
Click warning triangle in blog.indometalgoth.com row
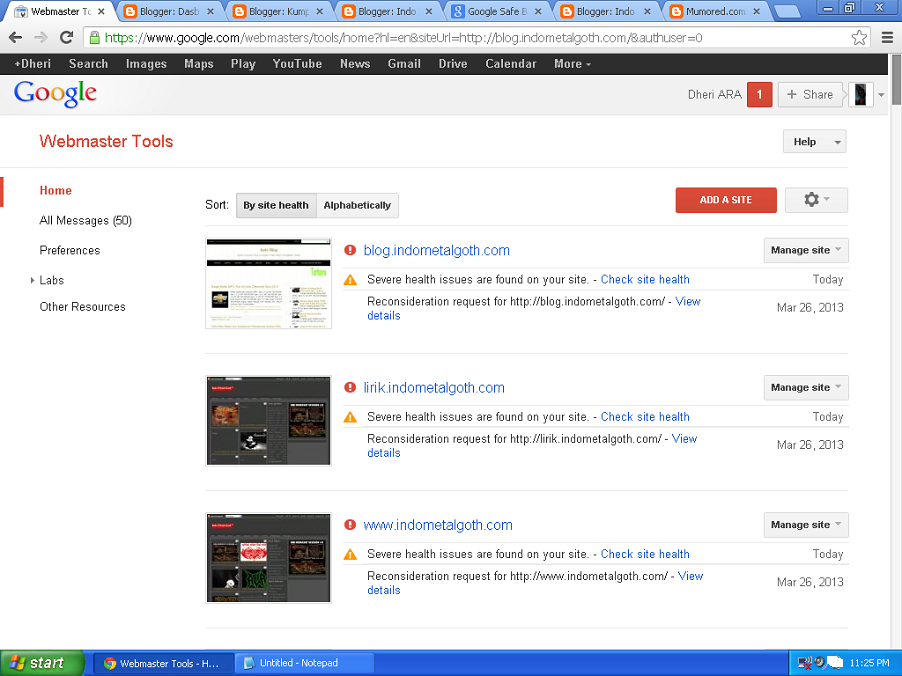[x=350, y=280]
